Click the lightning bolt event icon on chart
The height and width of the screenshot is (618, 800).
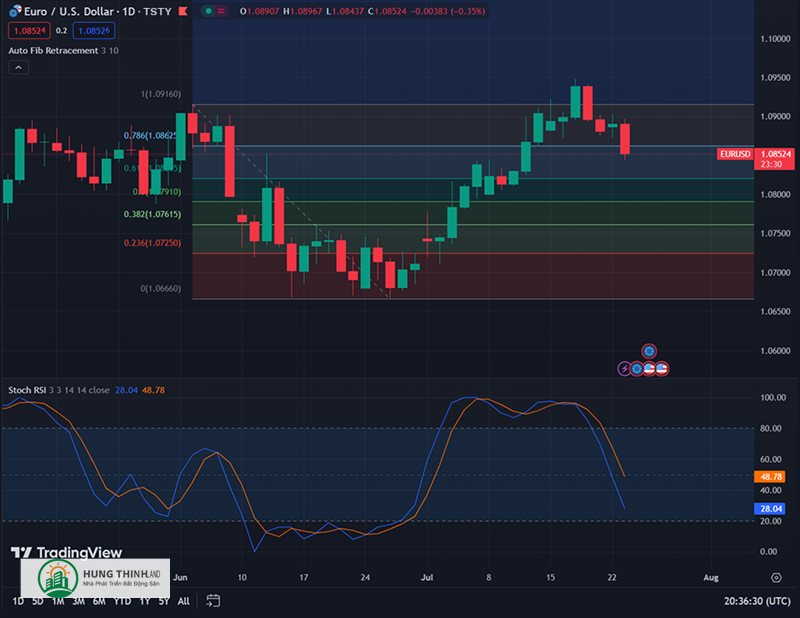coord(624,368)
